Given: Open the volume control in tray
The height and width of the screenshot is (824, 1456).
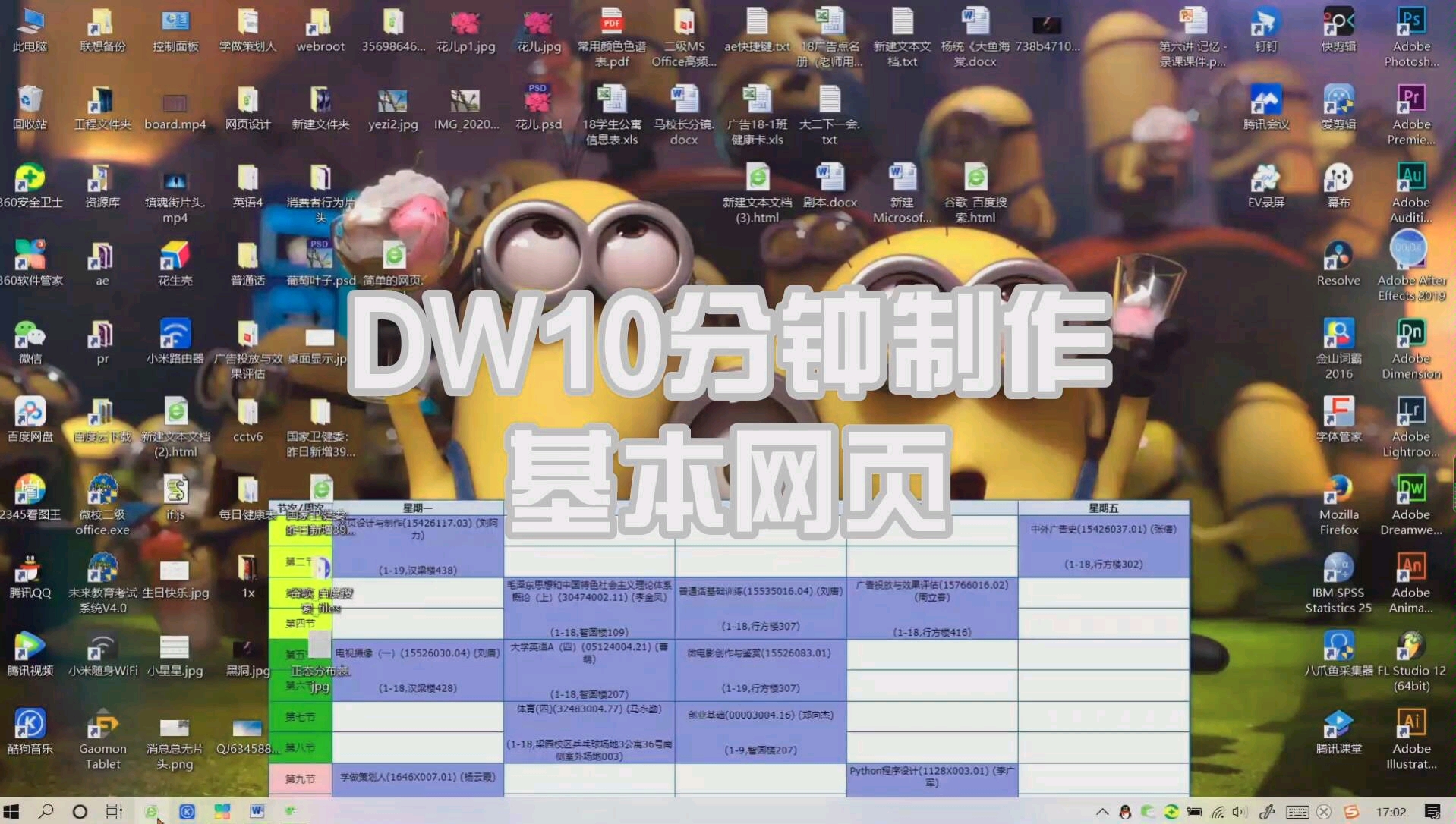Looking at the screenshot, I should (1240, 811).
